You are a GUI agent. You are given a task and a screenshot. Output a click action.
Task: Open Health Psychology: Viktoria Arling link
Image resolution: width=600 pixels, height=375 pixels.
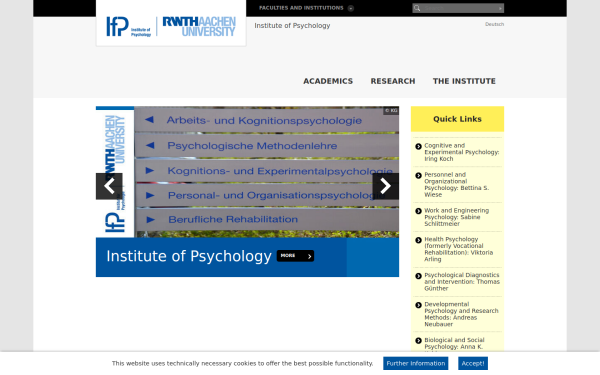pyautogui.click(x=458, y=249)
